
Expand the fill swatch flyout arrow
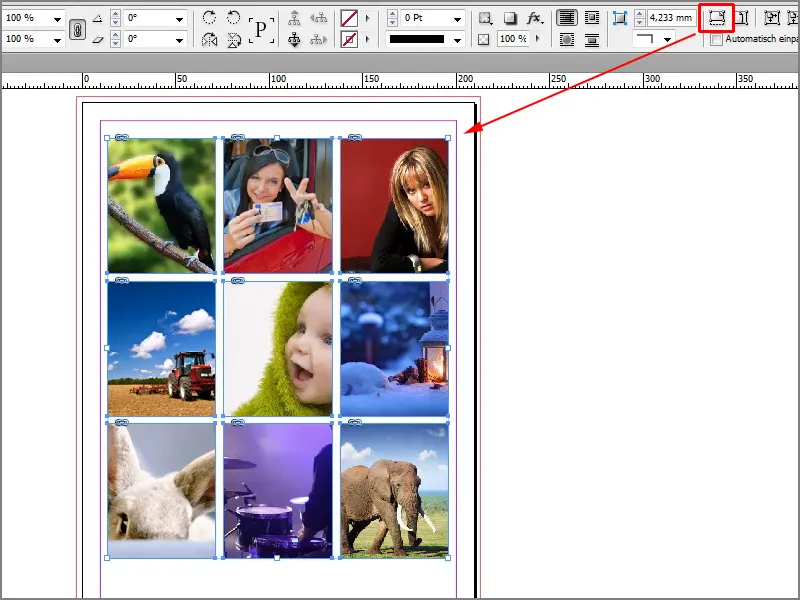coord(367,19)
